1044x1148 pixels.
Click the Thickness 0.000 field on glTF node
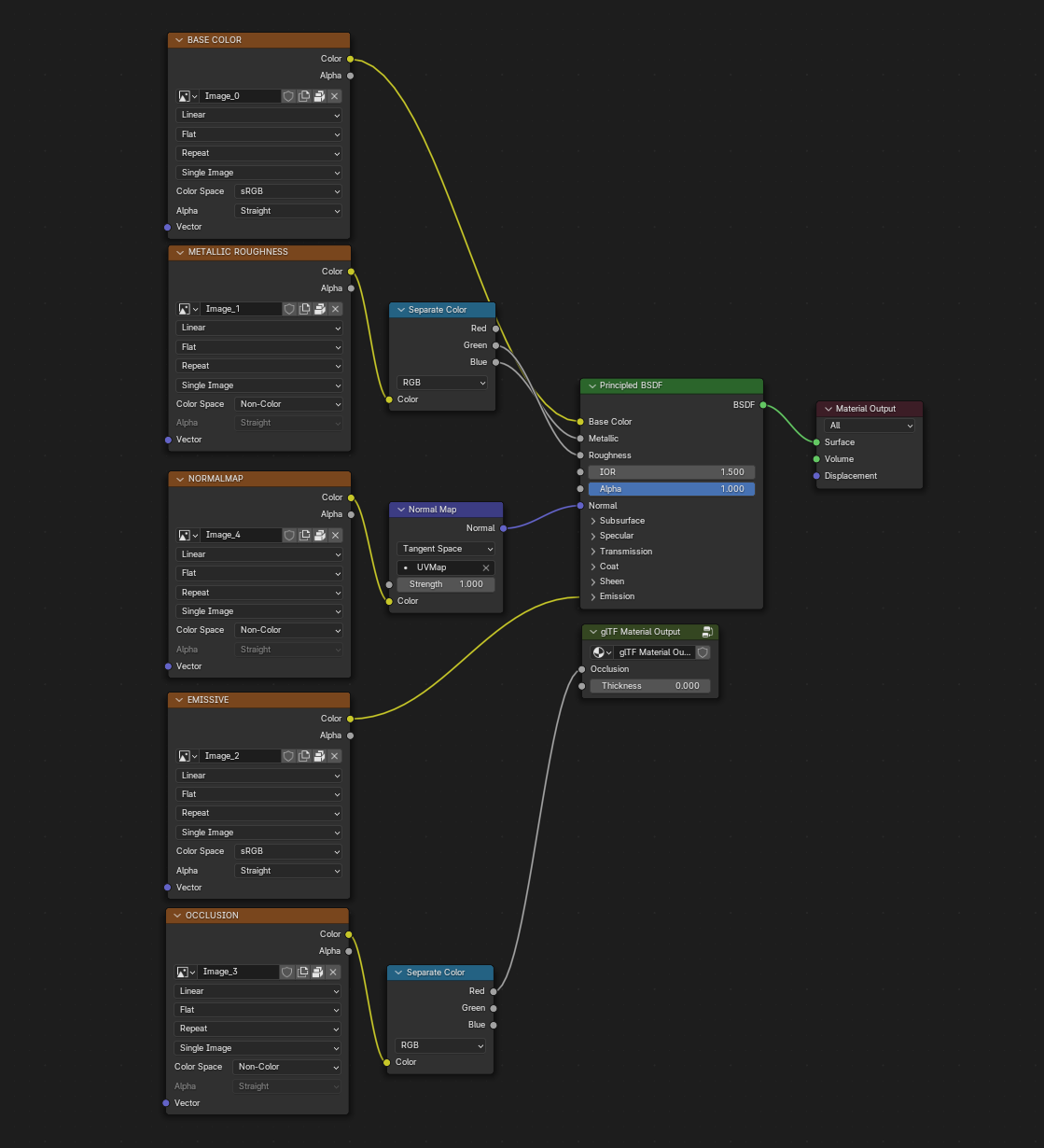(x=649, y=685)
